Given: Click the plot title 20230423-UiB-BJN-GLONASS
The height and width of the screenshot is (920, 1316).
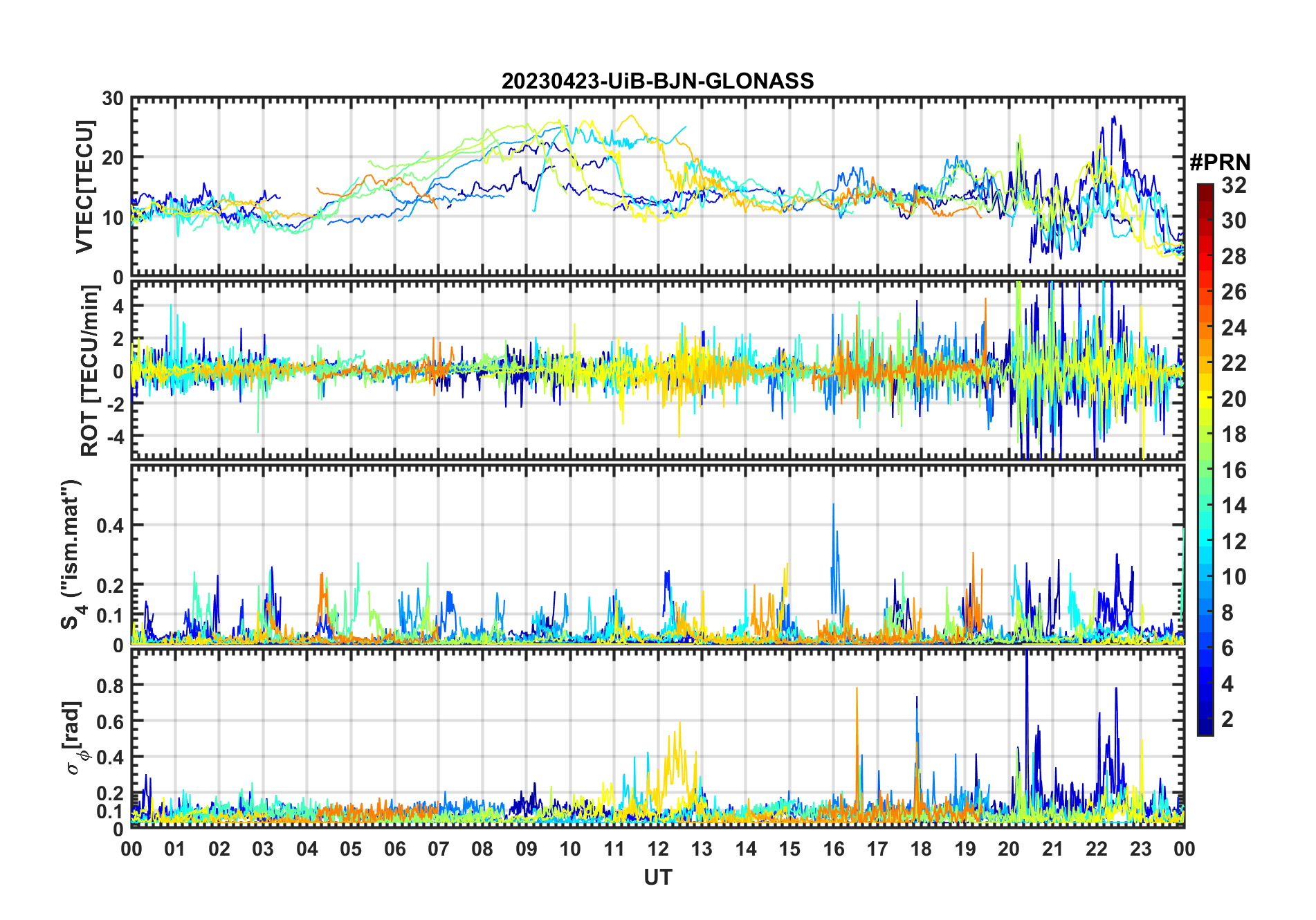Looking at the screenshot, I should click(x=657, y=82).
